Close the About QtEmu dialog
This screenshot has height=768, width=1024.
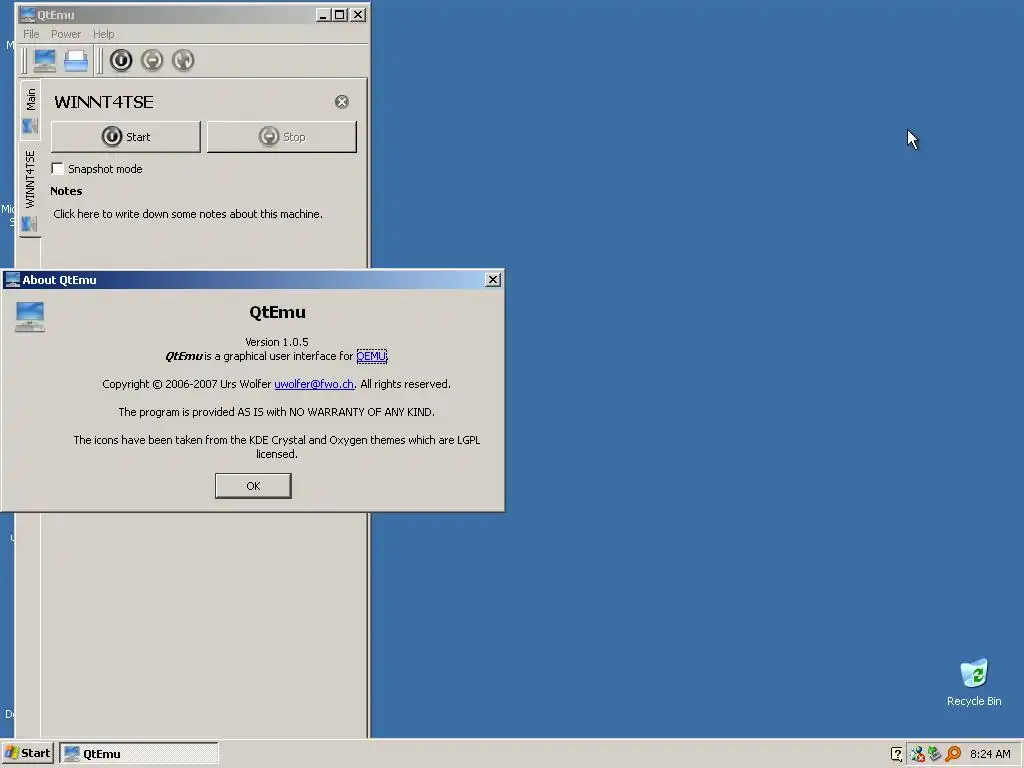pyautogui.click(x=493, y=280)
